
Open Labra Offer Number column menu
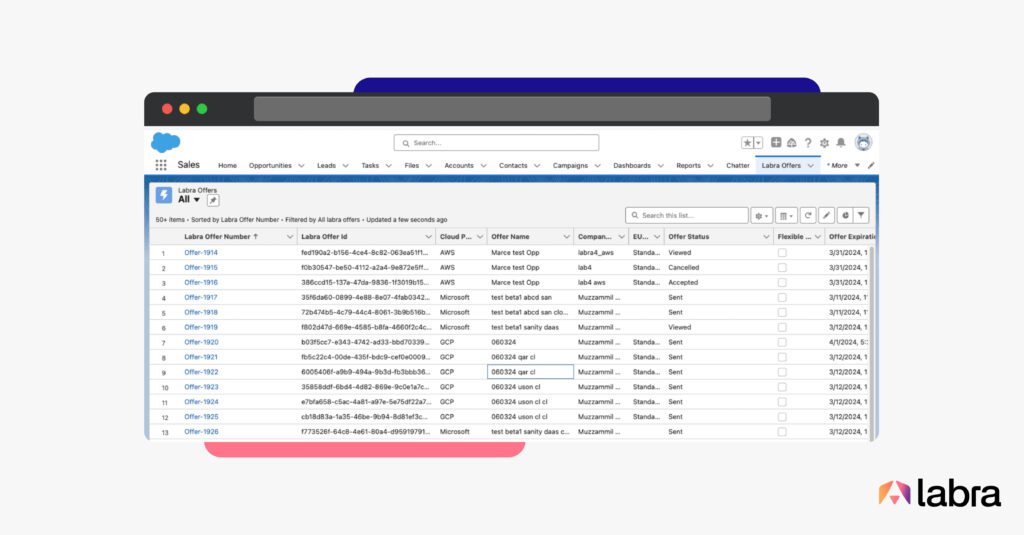click(x=289, y=237)
